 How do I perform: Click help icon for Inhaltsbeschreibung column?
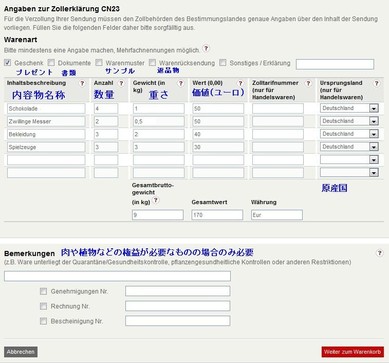82,83
